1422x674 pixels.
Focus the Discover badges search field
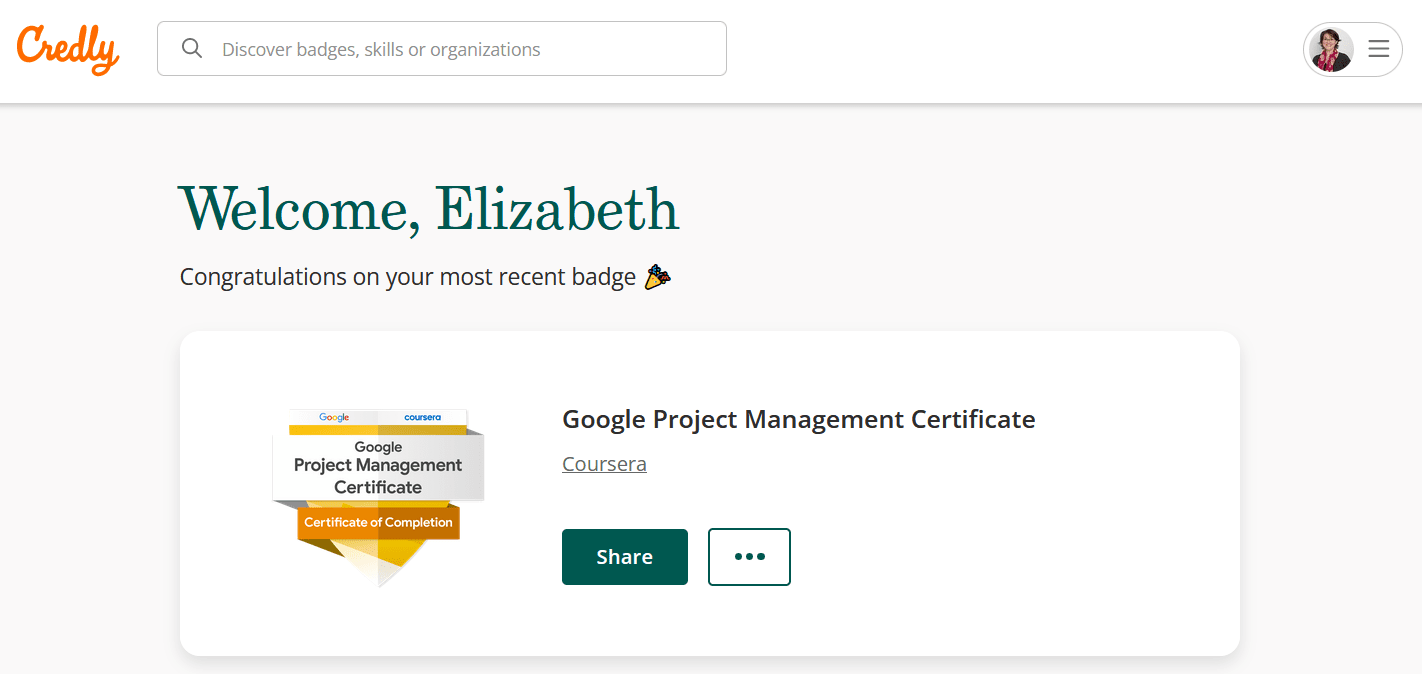pyautogui.click(x=442, y=49)
